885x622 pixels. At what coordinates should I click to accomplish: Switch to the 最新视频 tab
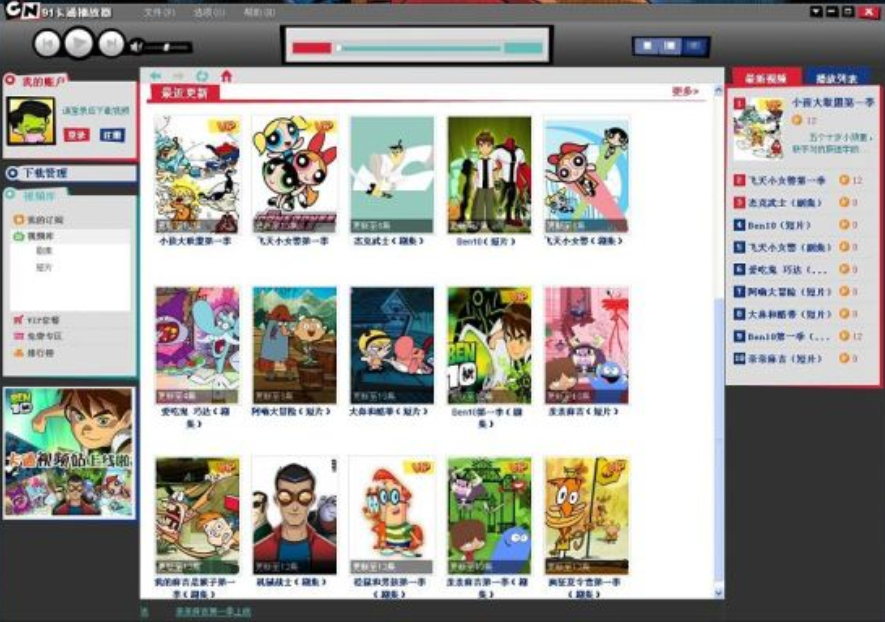point(765,78)
